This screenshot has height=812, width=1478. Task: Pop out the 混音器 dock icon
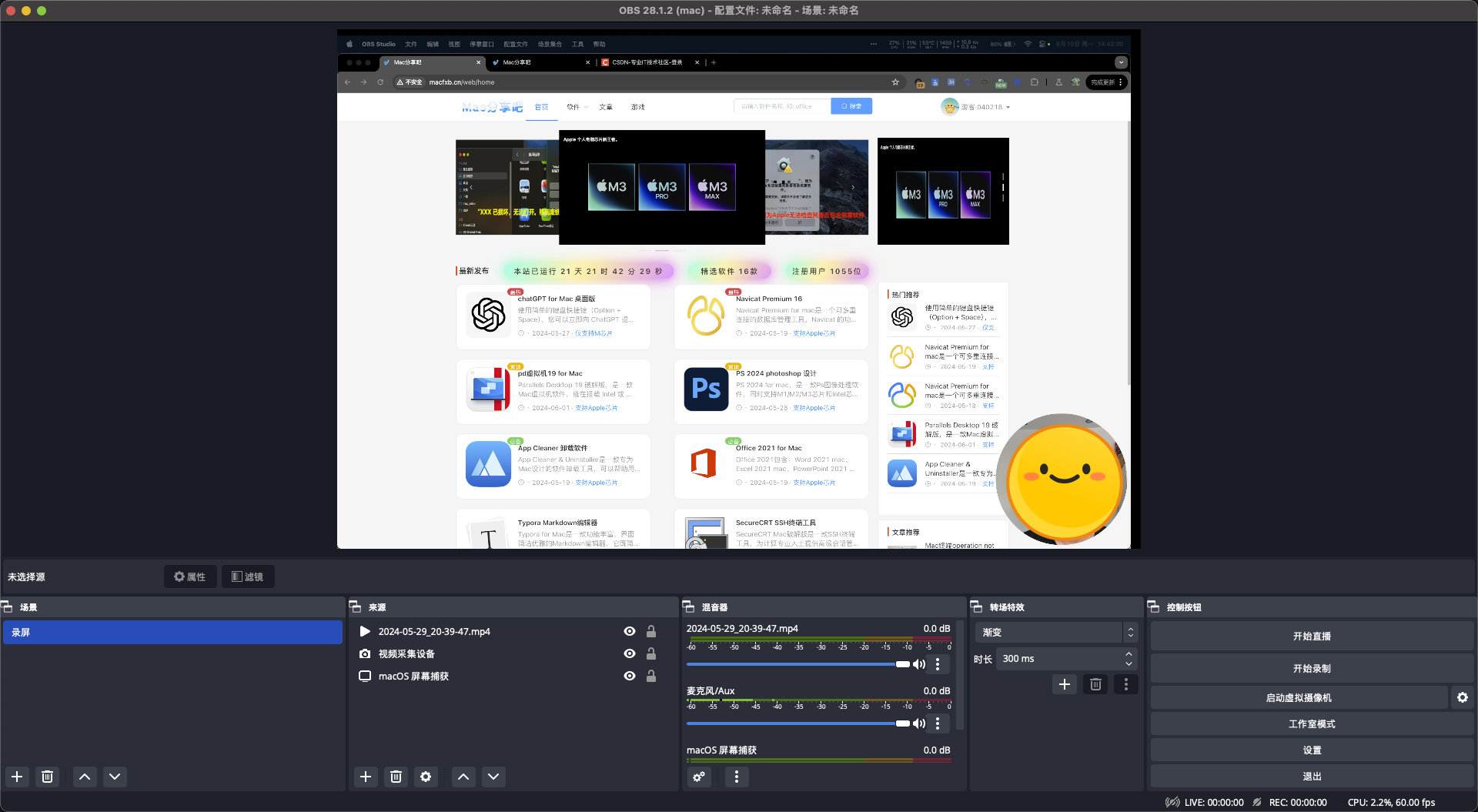tap(689, 606)
